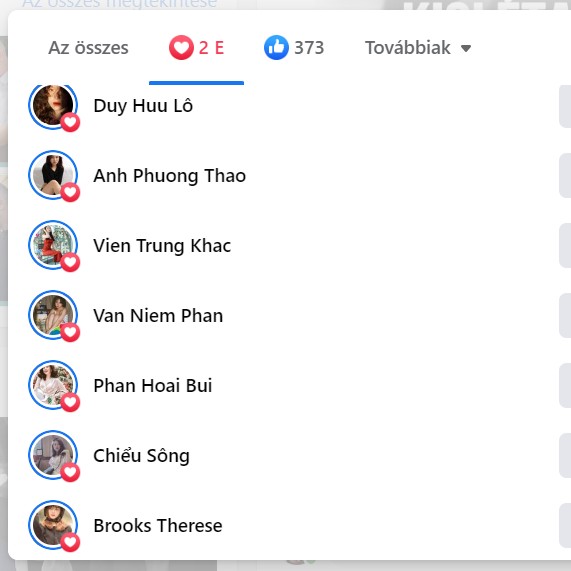
Task: Visit Chiểu Sông's profile name link
Action: 142,456
